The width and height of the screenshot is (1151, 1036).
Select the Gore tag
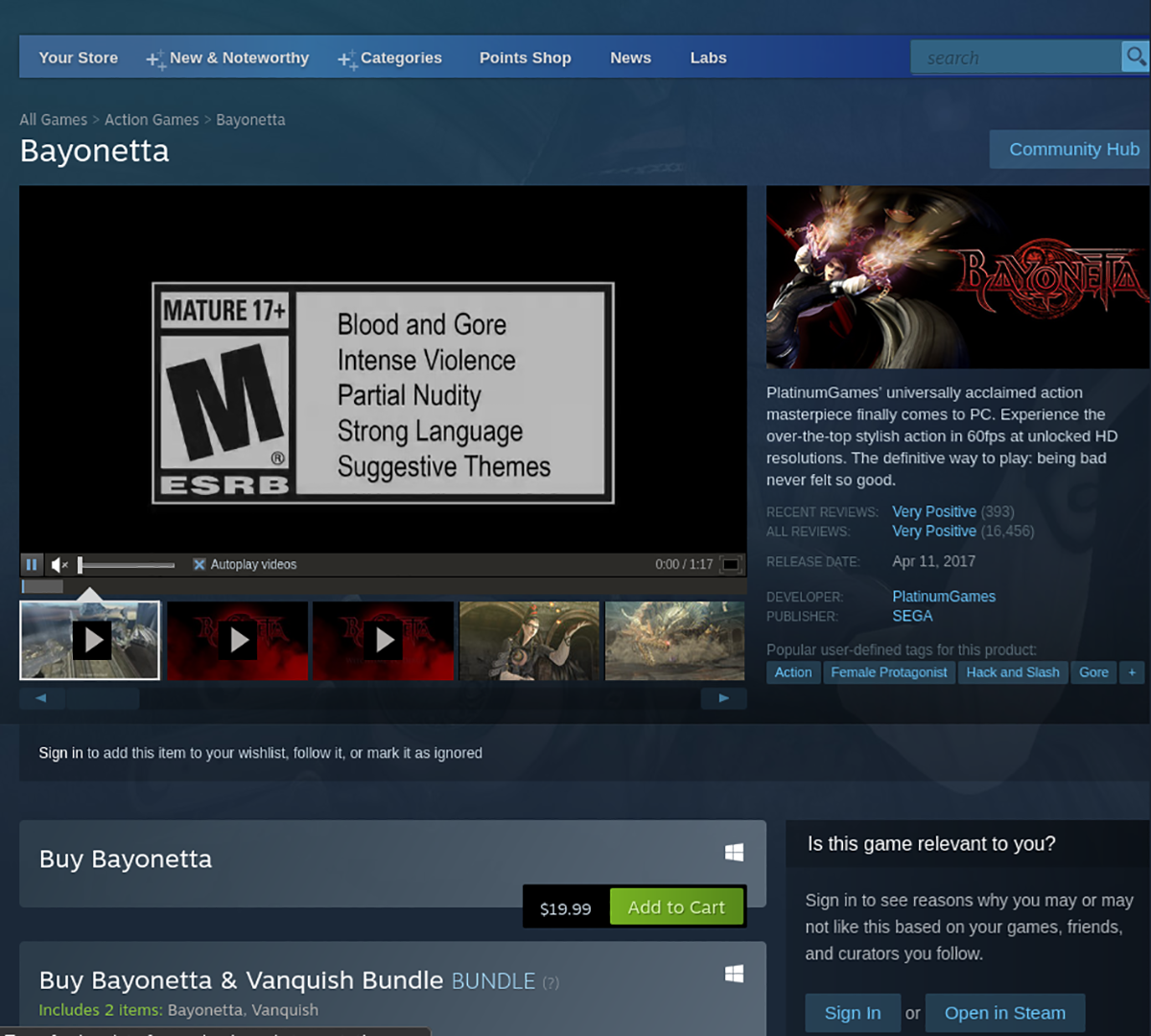[x=1093, y=672]
